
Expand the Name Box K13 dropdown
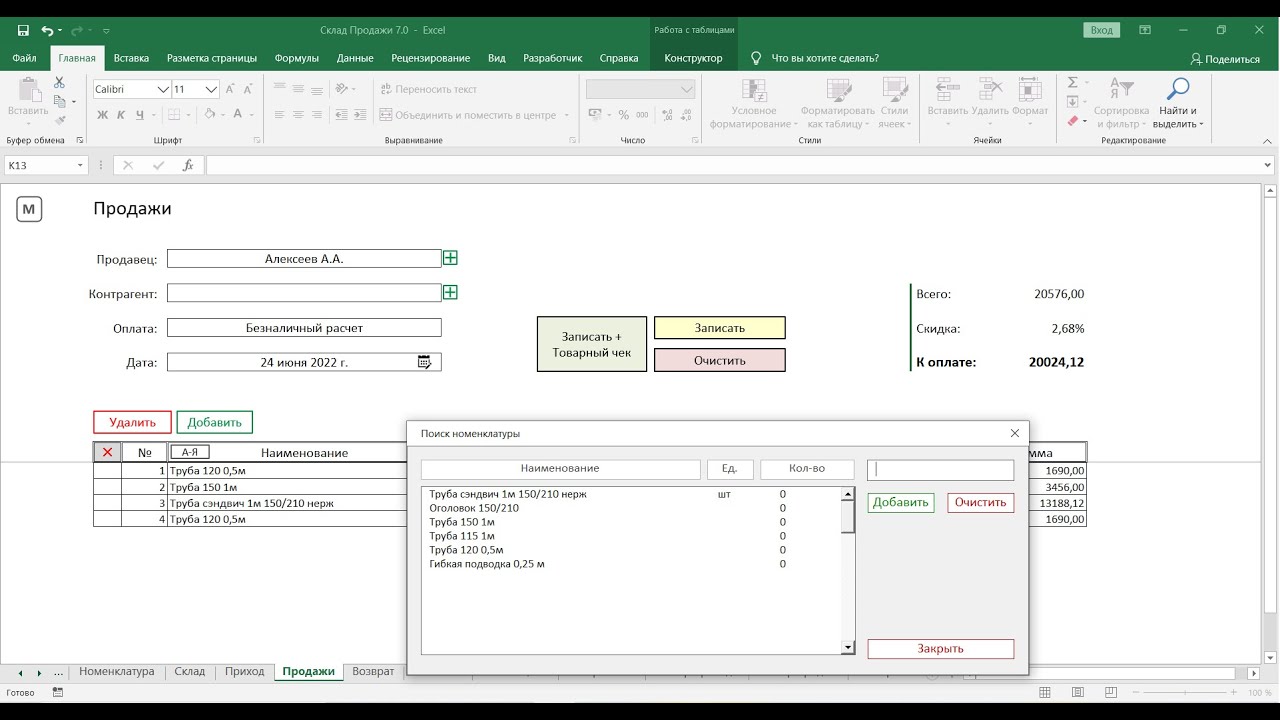[80, 165]
